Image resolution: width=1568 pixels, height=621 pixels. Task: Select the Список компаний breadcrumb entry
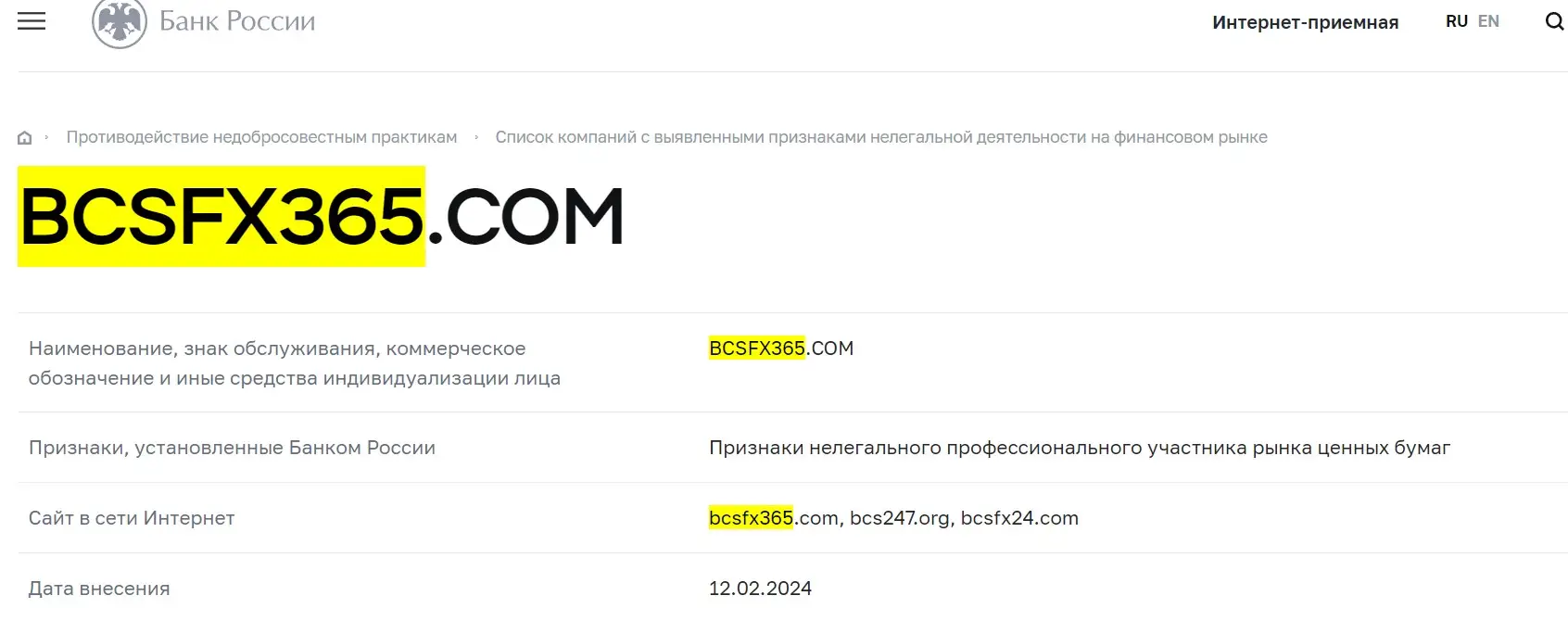[x=882, y=136]
